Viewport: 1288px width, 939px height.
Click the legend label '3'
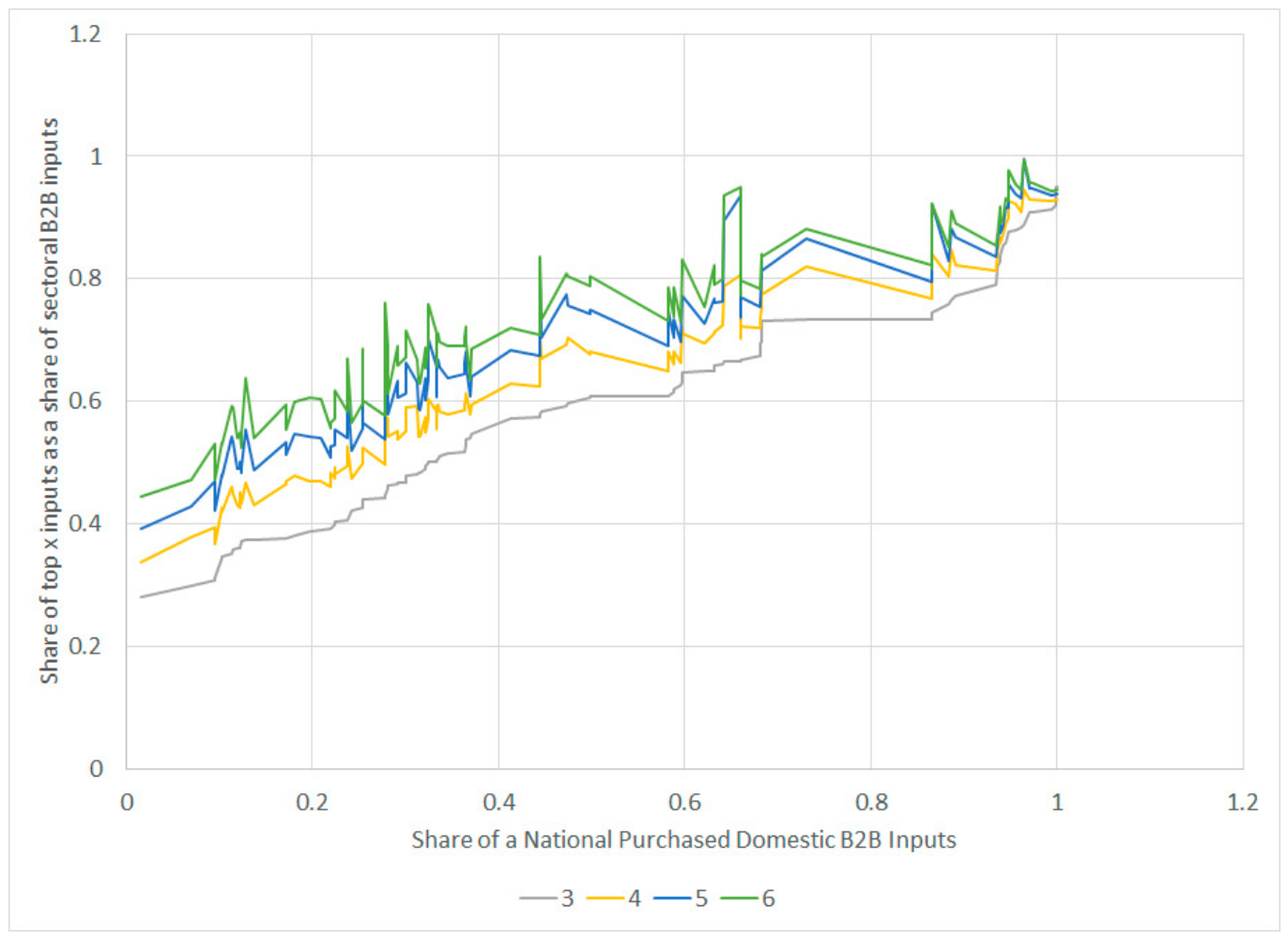pos(567,899)
